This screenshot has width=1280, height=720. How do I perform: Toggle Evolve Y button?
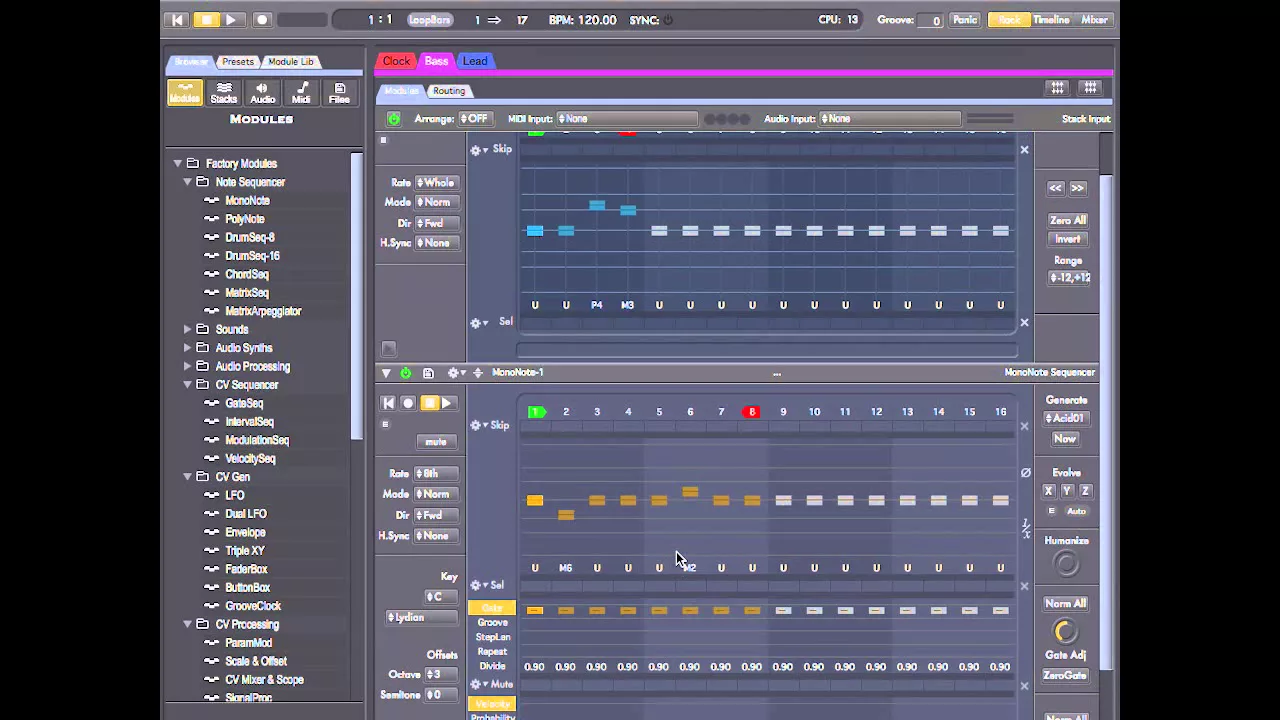click(x=1067, y=491)
